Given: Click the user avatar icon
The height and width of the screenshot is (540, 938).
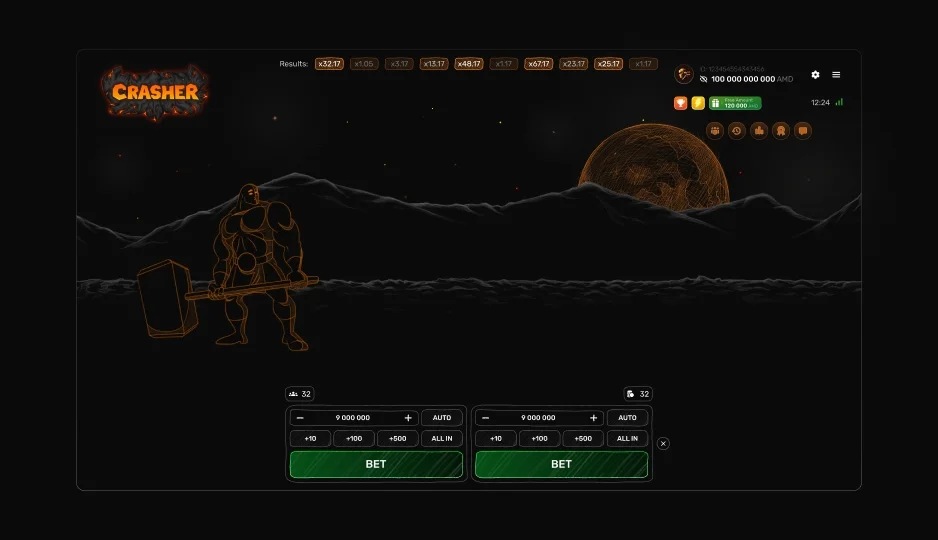Looking at the screenshot, I should click(x=684, y=74).
